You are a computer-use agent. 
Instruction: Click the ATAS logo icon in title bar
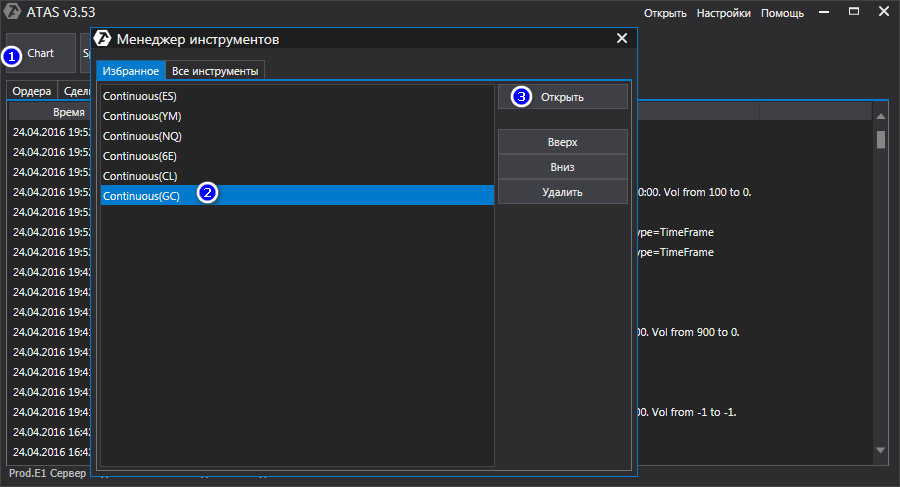tap(14, 13)
